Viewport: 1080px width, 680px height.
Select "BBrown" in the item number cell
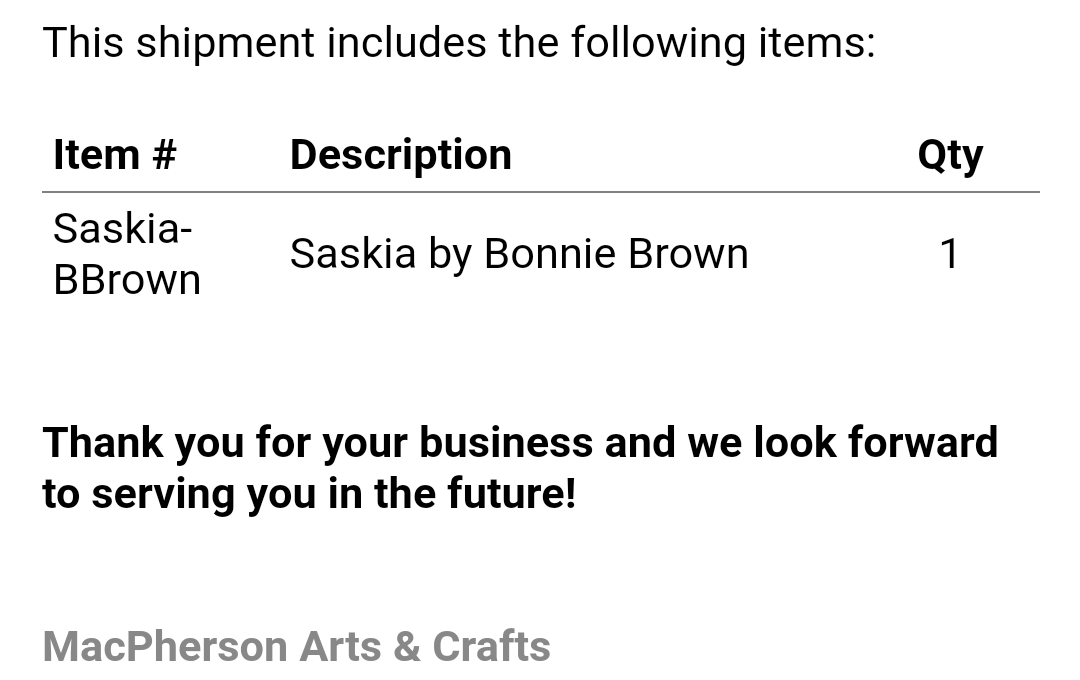127,280
